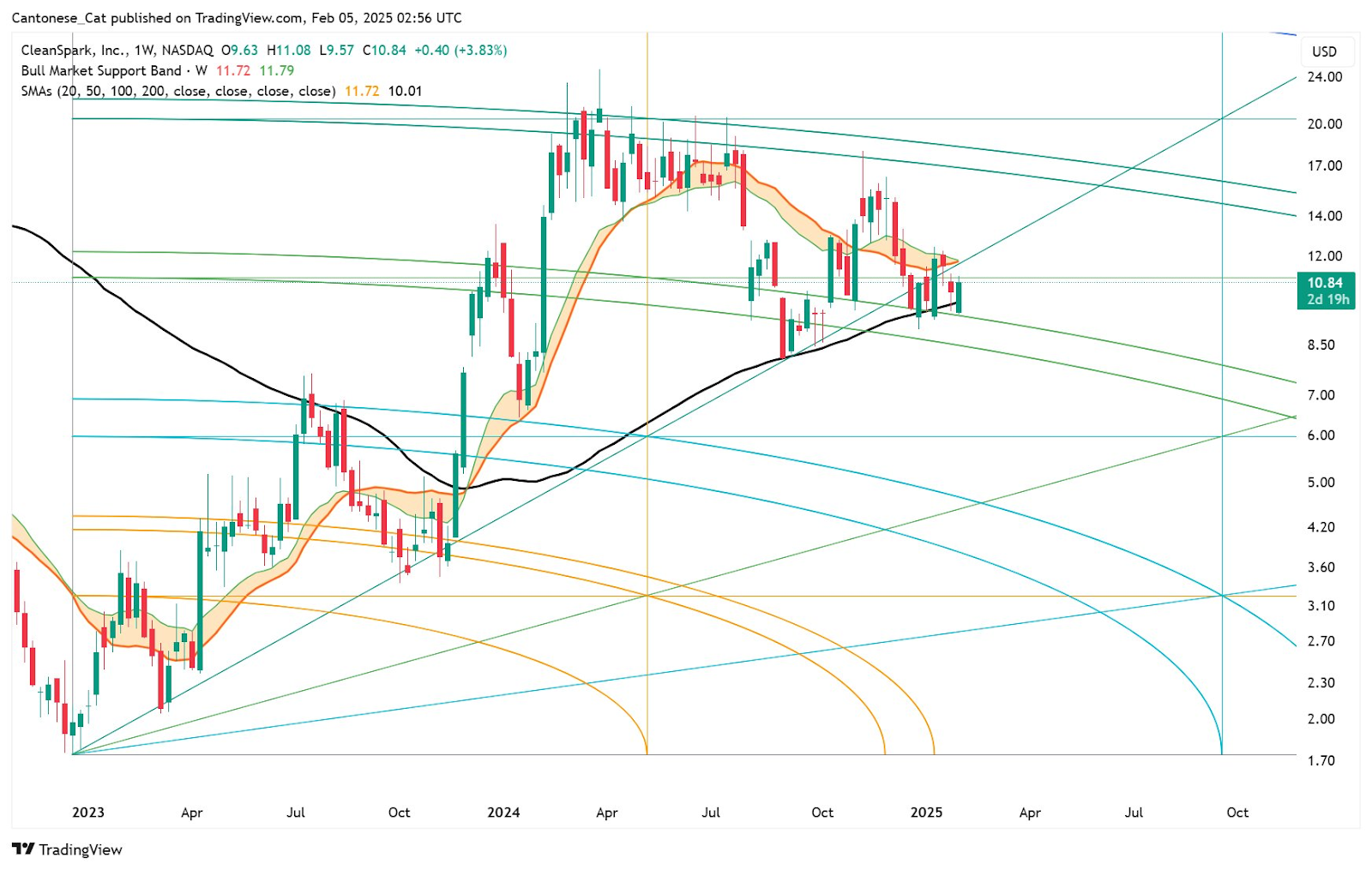Screen dimensions: 1372x870
Task: Click the SMAs indicator legend
Action: 178,92
